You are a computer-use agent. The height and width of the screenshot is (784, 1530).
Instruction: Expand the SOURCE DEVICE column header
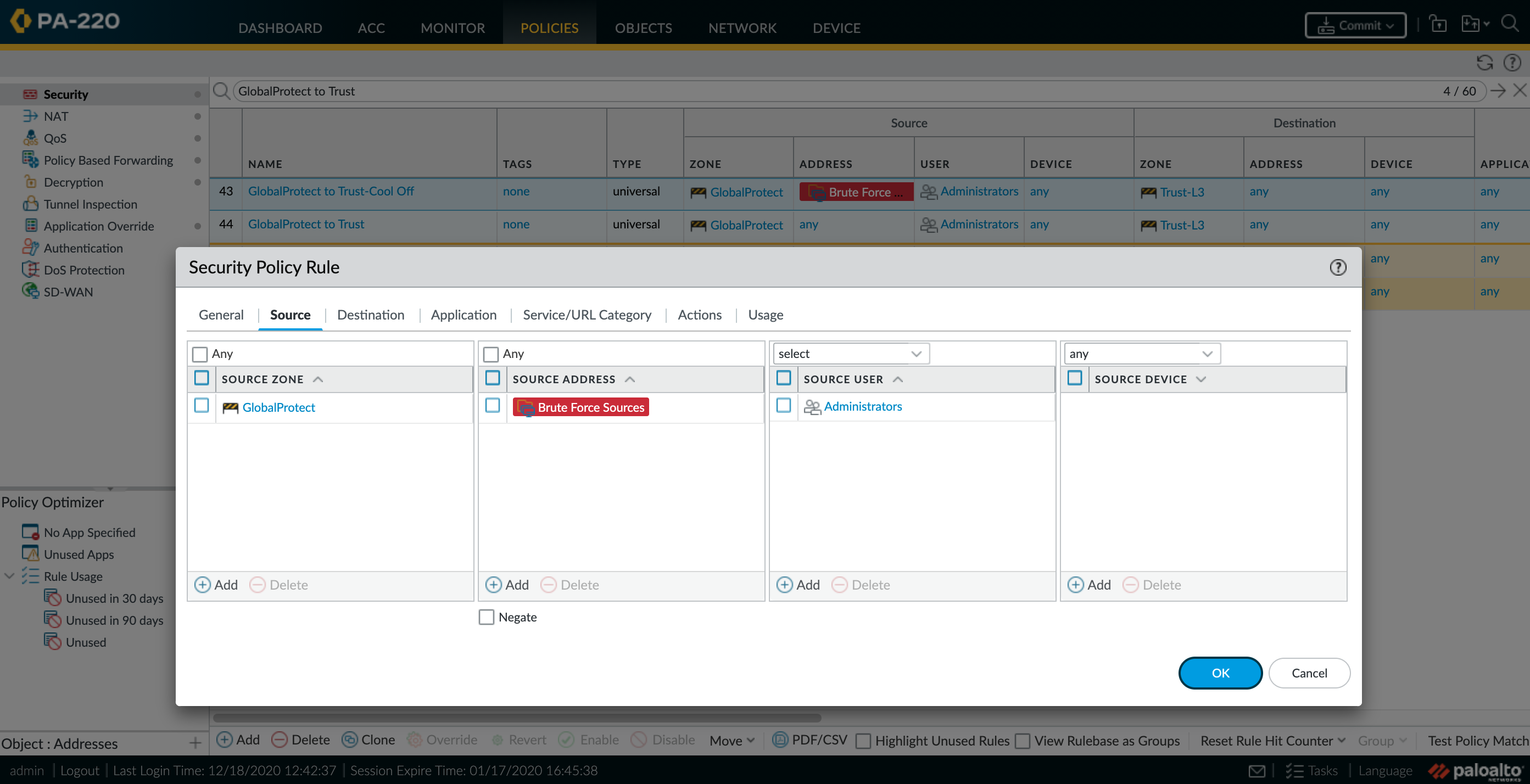pyautogui.click(x=1201, y=378)
